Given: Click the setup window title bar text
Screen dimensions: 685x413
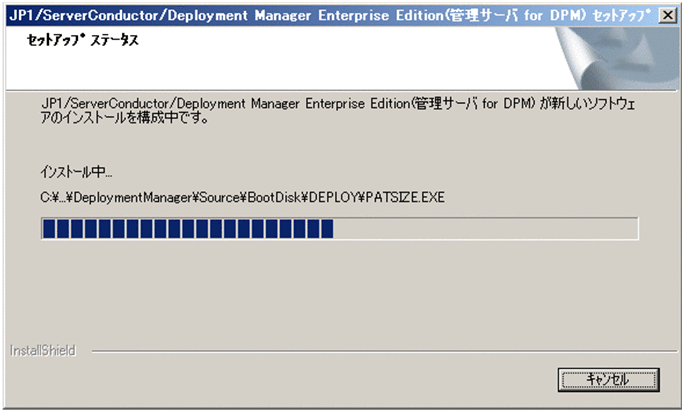Looking at the screenshot, I should [x=320, y=12].
